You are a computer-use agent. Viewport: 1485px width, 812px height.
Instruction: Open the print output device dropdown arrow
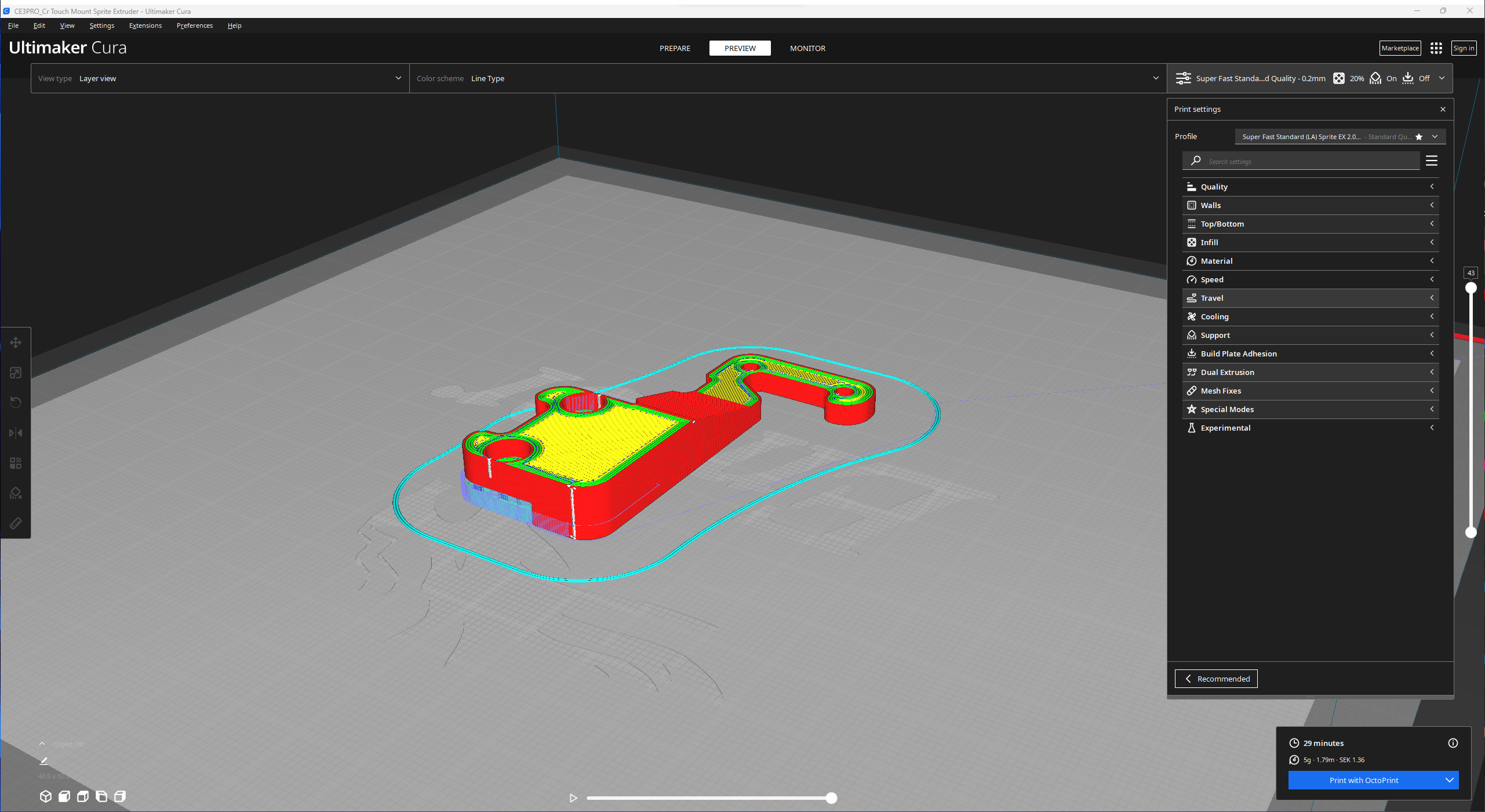click(1449, 780)
